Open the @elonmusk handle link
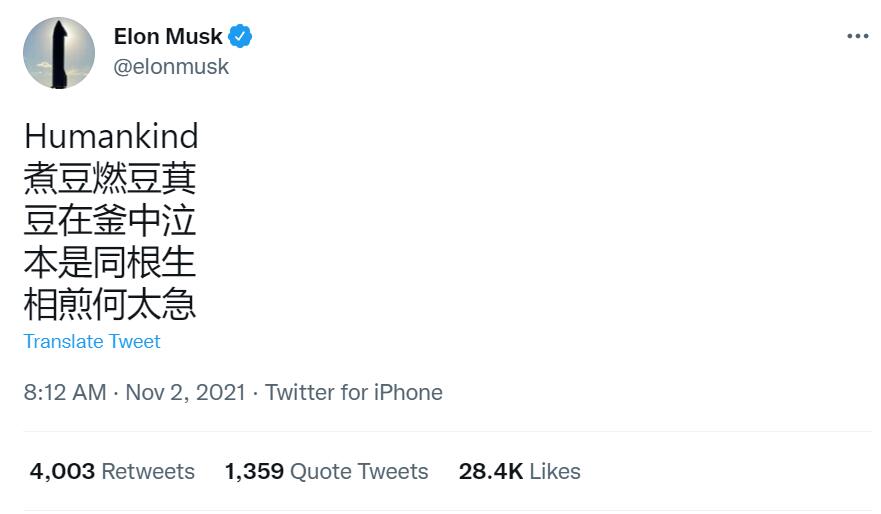The height and width of the screenshot is (514, 881). (x=171, y=67)
